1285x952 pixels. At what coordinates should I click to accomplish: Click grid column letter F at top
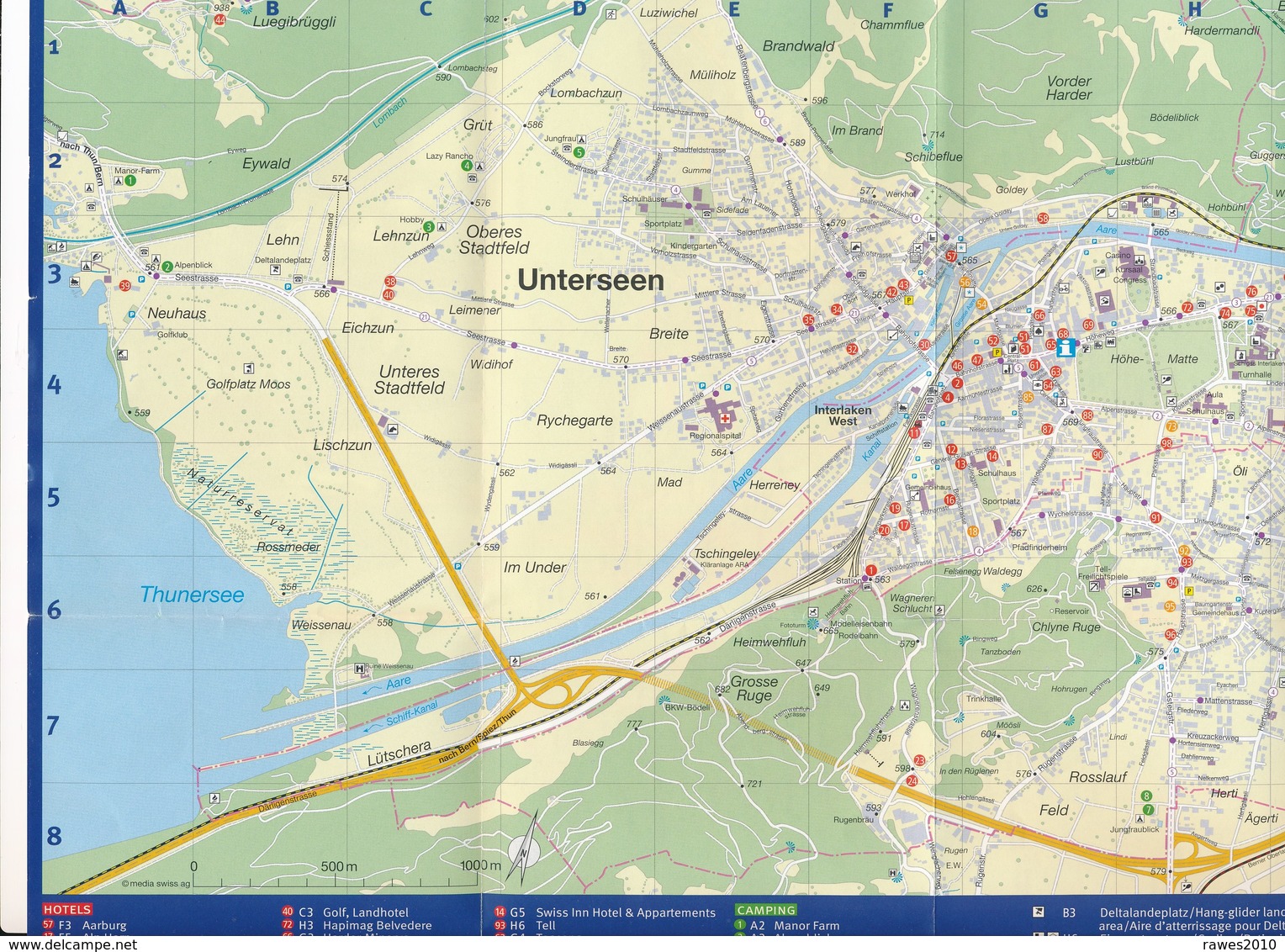click(888, 10)
